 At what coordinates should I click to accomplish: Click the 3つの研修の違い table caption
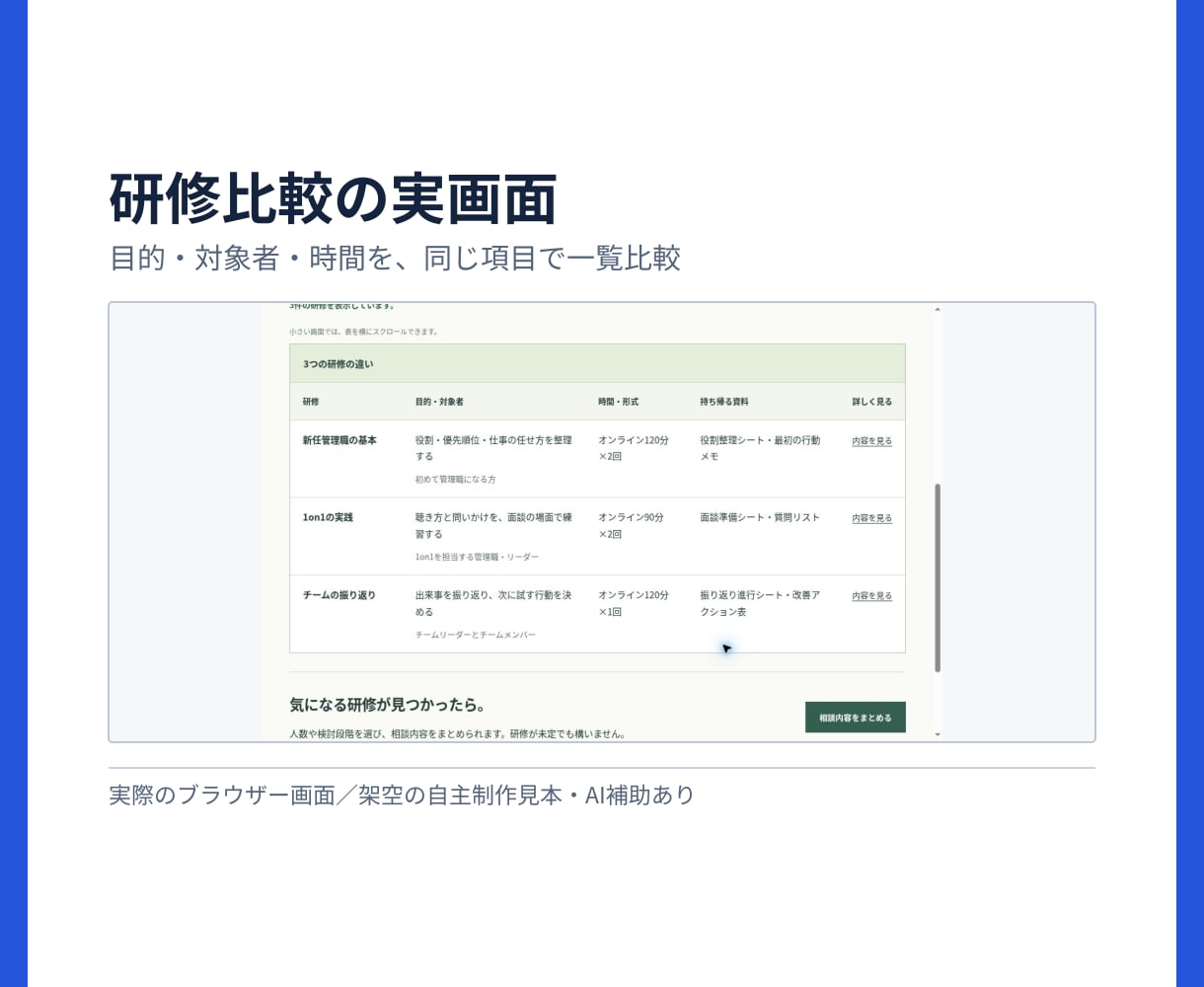tap(597, 363)
